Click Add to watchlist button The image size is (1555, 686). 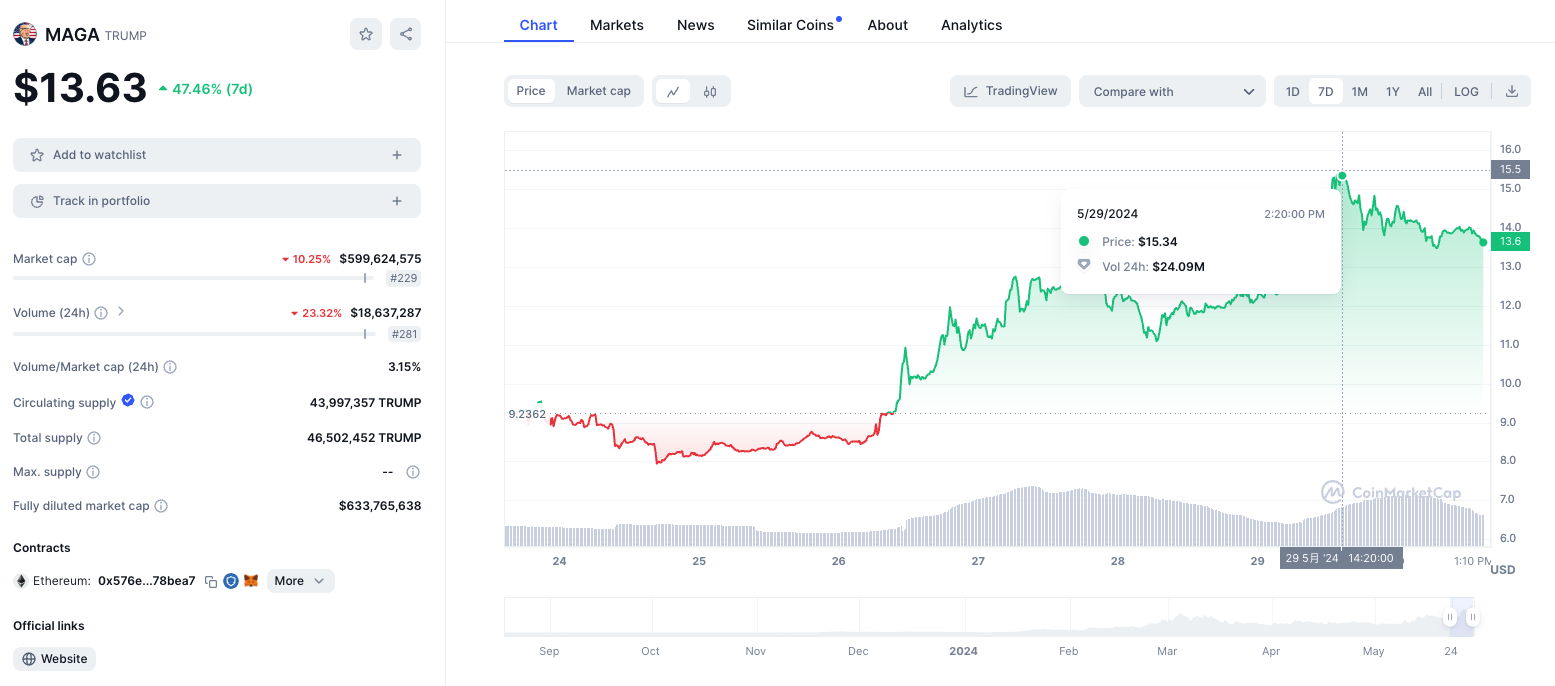217,155
